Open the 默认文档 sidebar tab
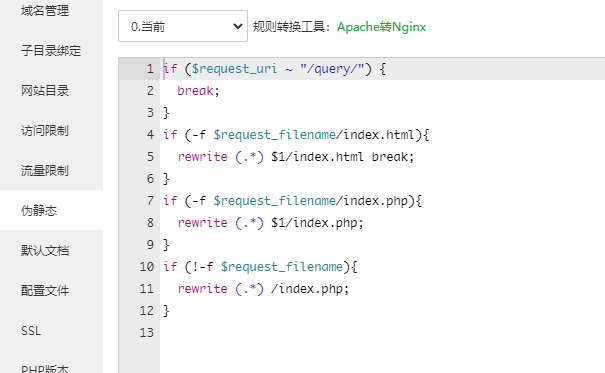Image resolution: width=605 pixels, height=373 pixels. tap(45, 250)
